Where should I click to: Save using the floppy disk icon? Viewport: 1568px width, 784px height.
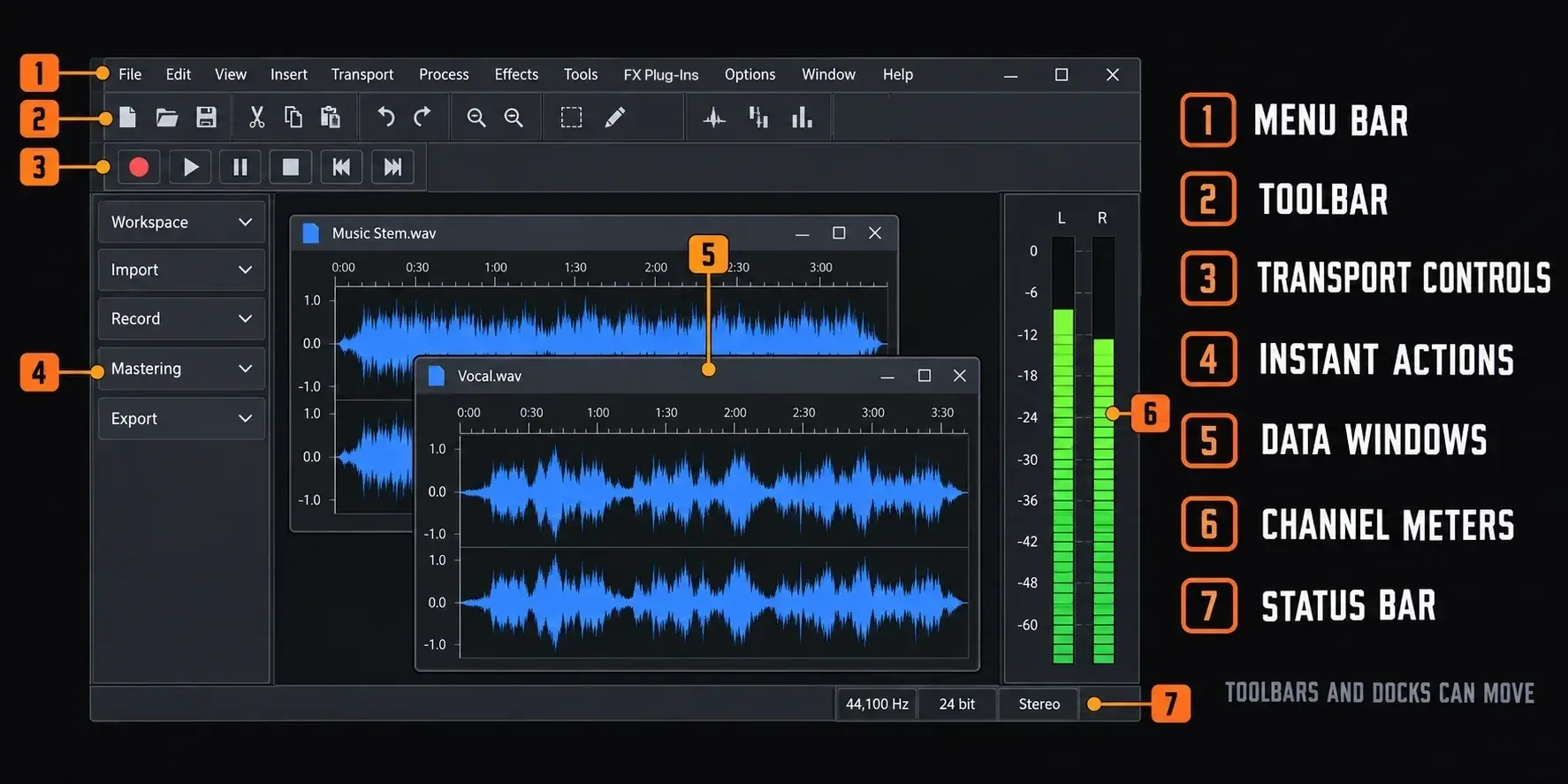point(206,118)
